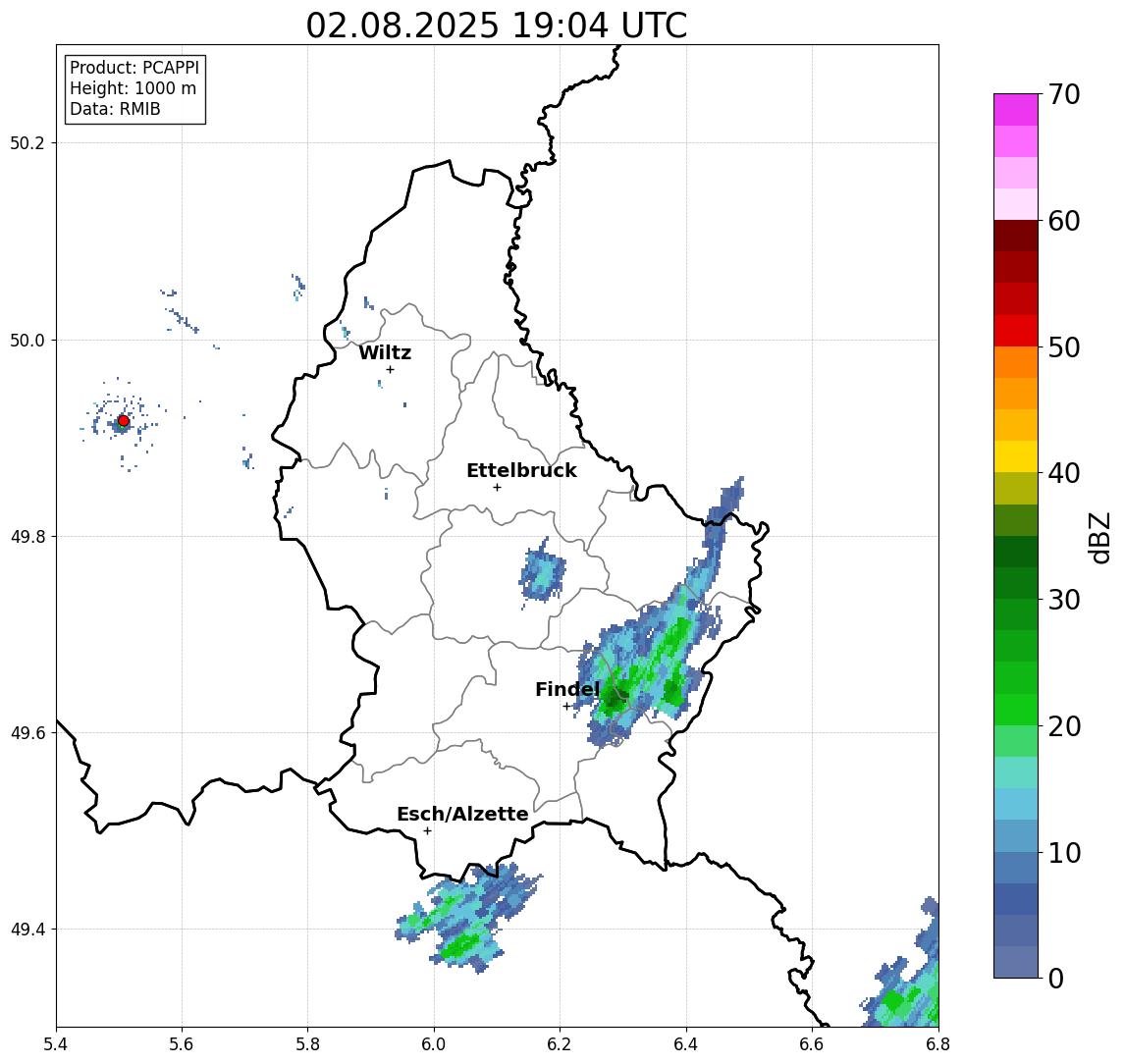Click the dBZ colorbar axis label

tap(1099, 538)
